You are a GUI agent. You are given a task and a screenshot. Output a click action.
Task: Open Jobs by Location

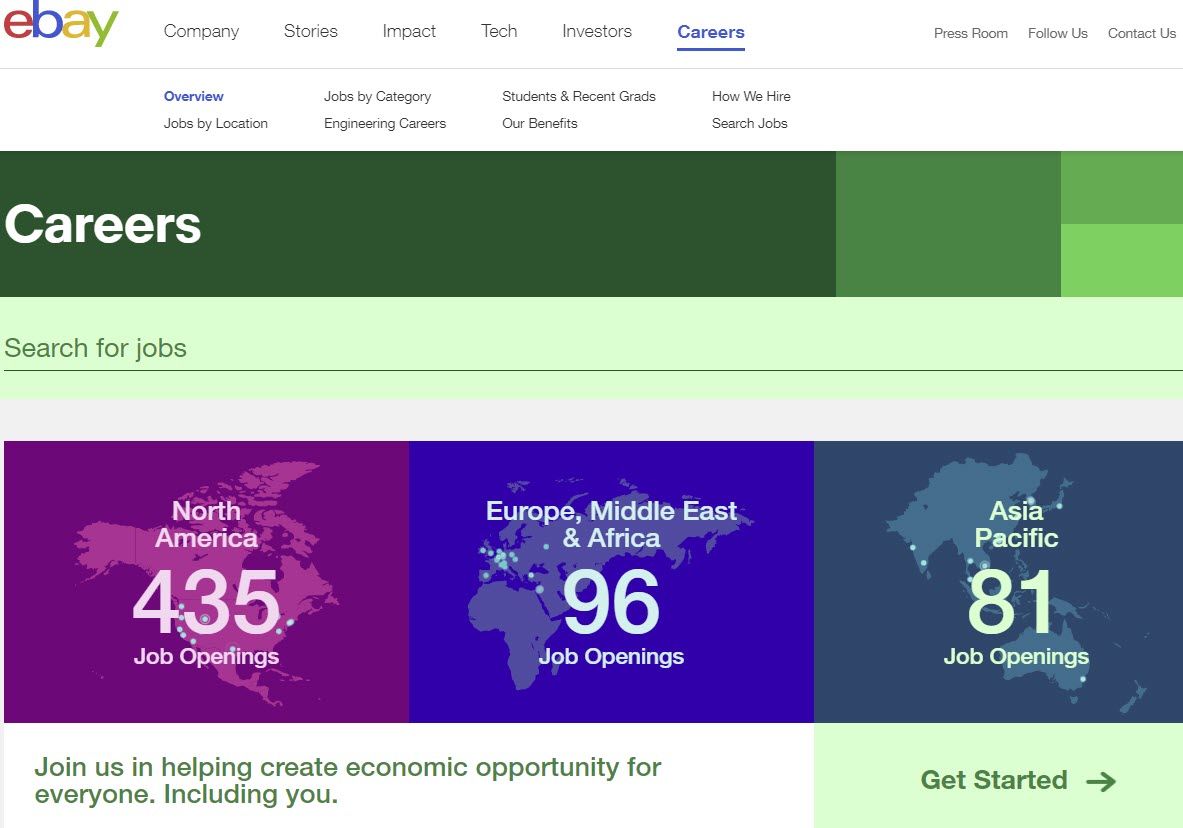click(216, 123)
